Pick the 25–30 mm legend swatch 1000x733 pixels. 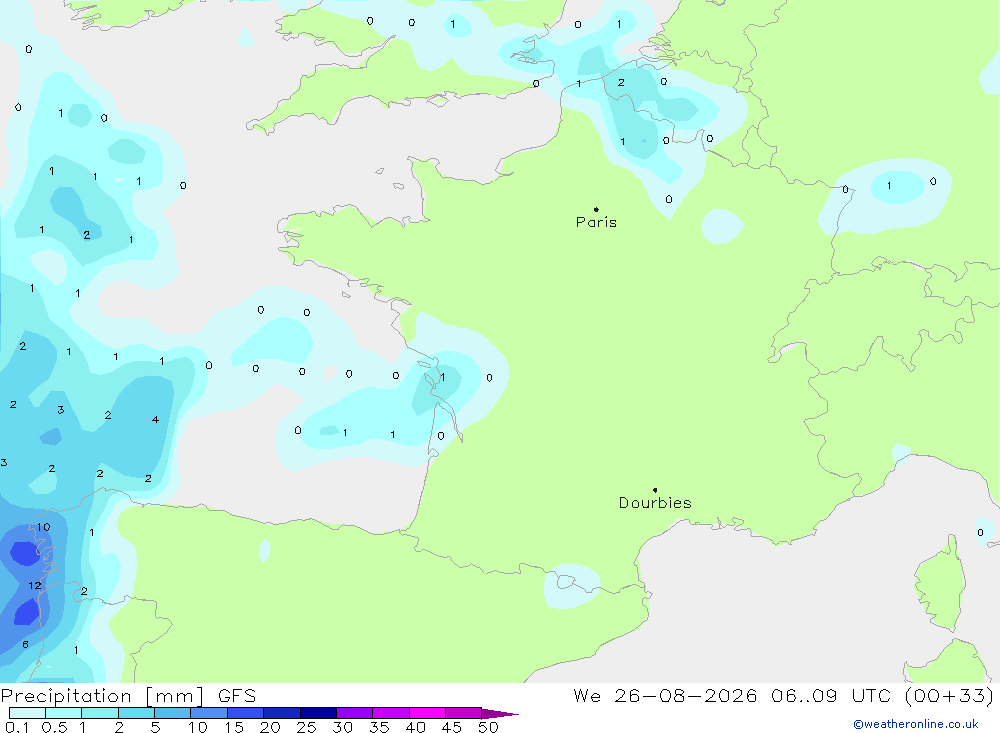(x=318, y=713)
